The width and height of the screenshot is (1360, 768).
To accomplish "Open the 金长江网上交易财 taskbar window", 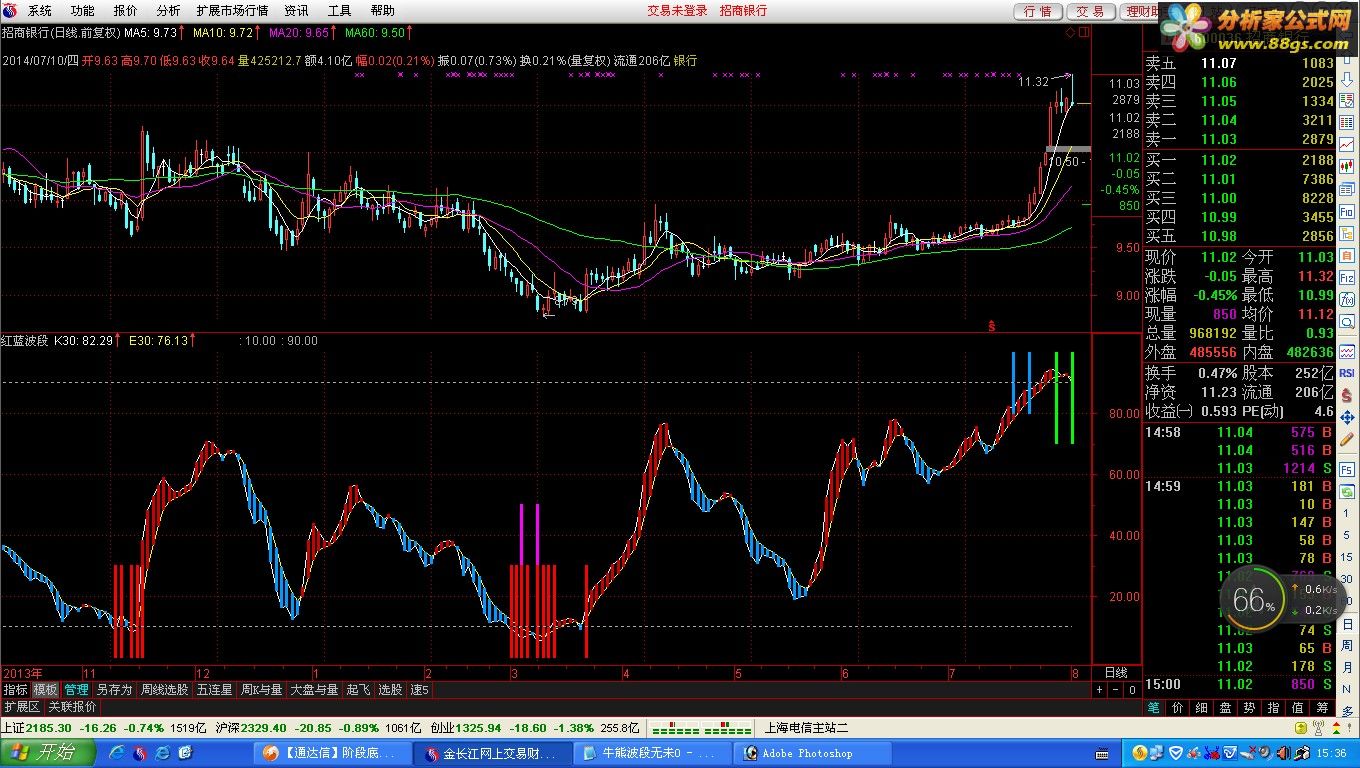I will [x=491, y=753].
